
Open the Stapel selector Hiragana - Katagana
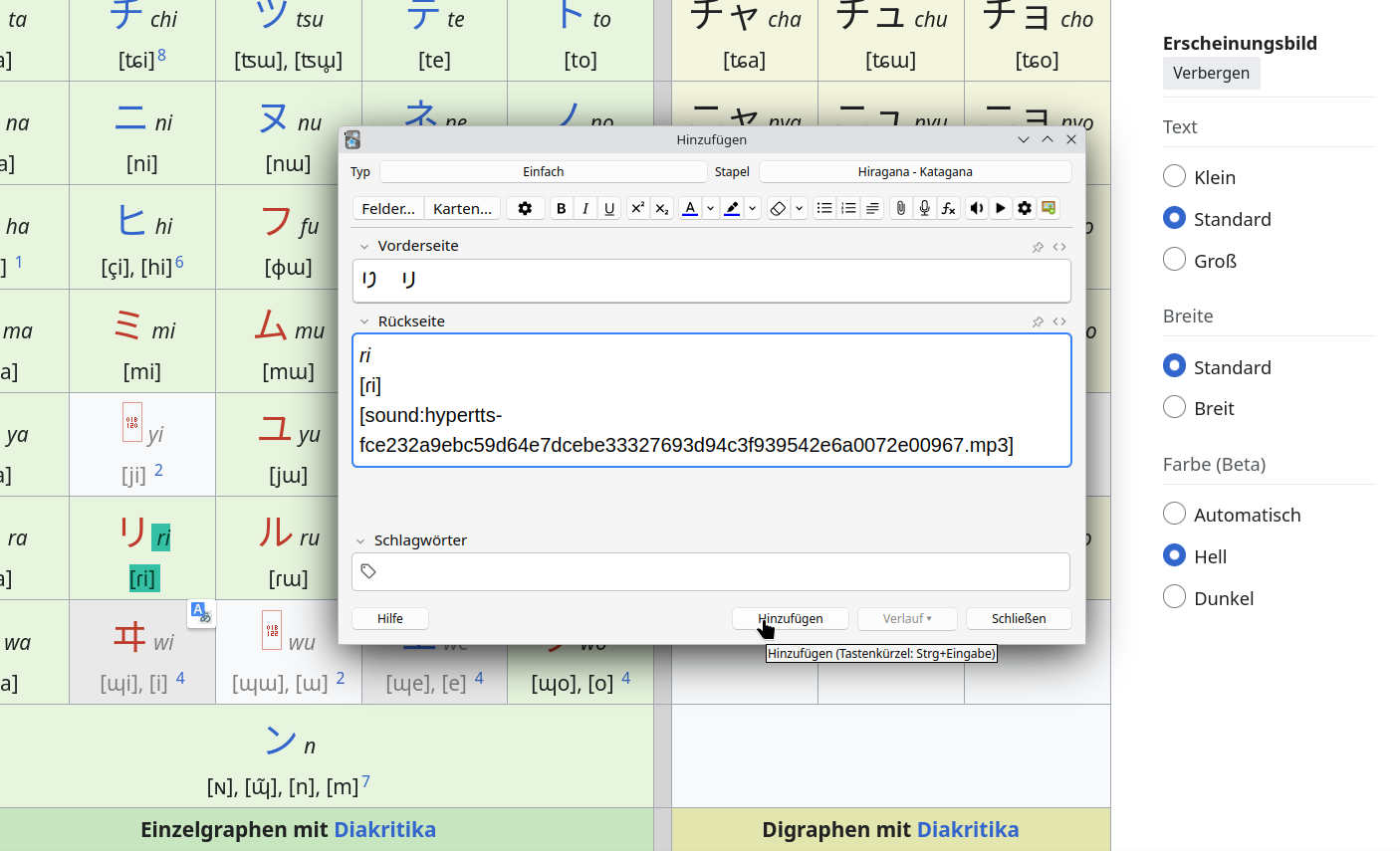pyautogui.click(x=915, y=171)
